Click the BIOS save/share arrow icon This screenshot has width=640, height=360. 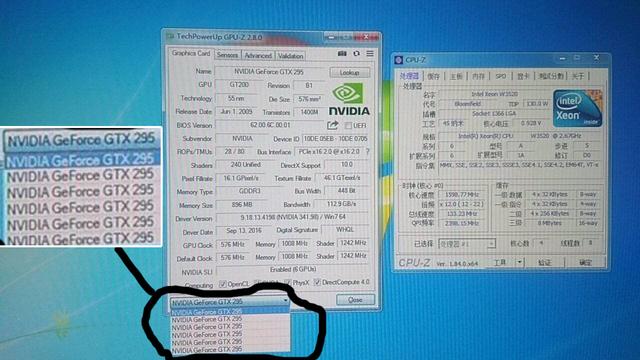pyautogui.click(x=333, y=125)
